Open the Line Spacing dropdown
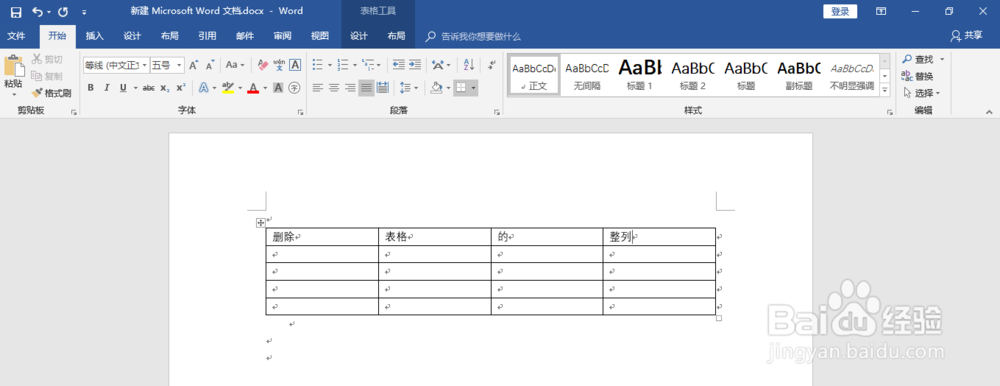 (x=408, y=87)
